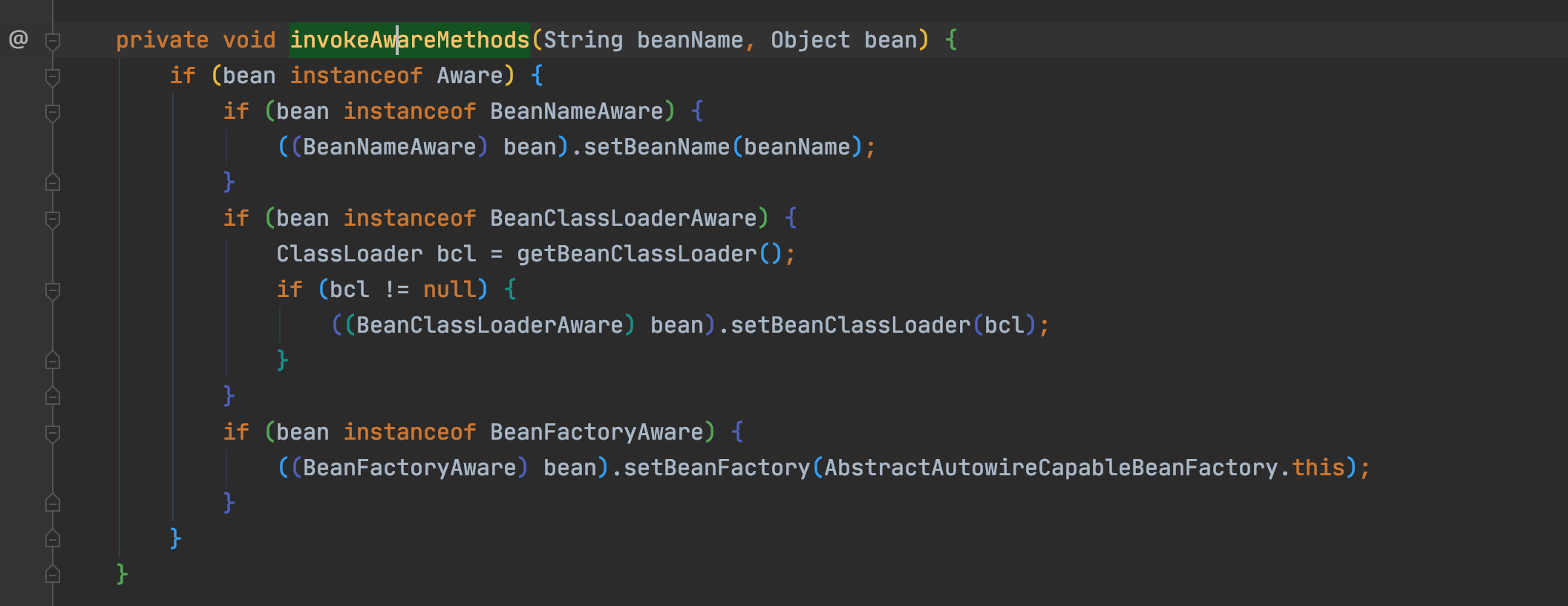Collapse the BeanClassLoaderAware if-block fold marker

[53, 219]
